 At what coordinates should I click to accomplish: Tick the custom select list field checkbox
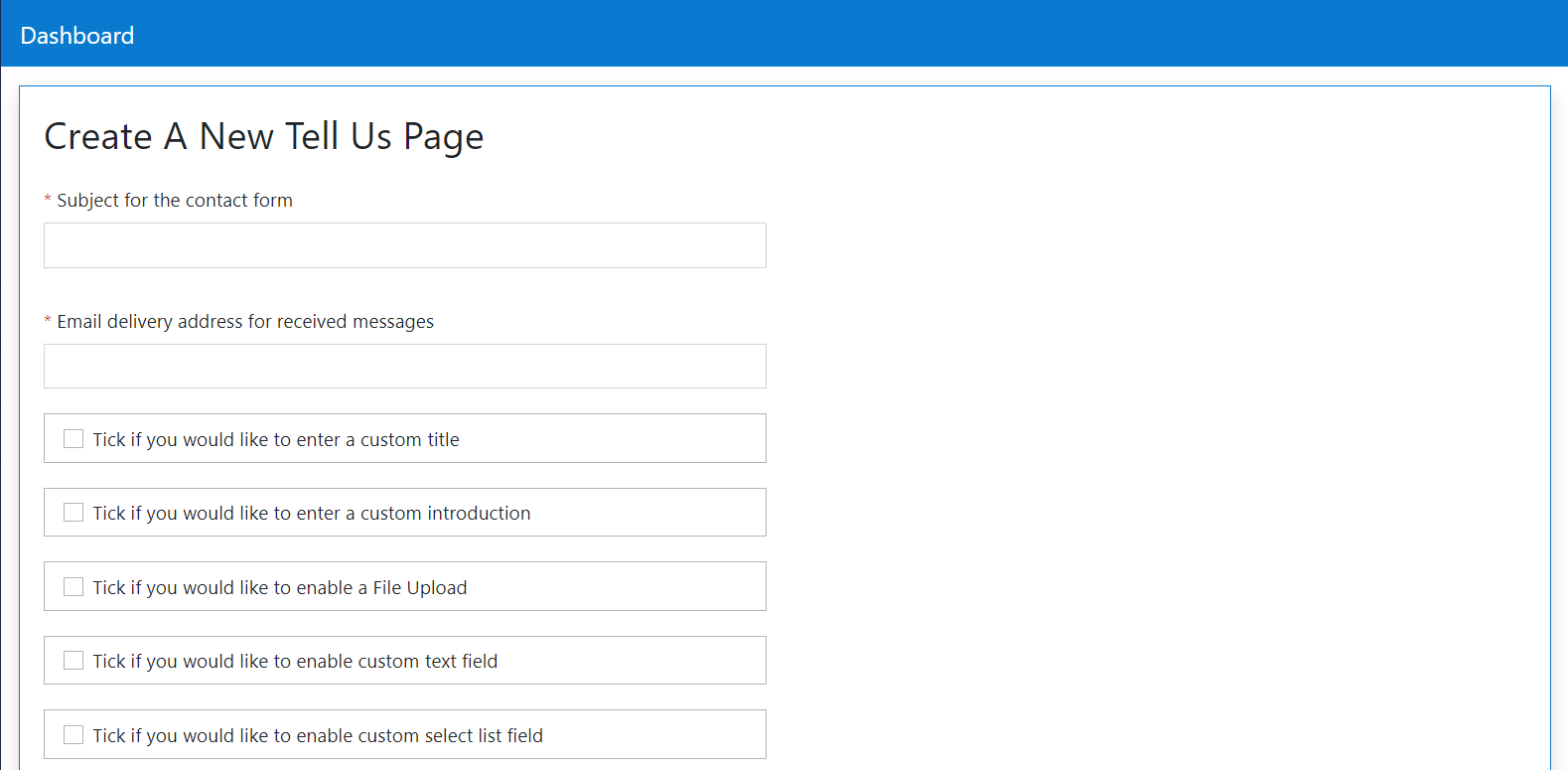click(x=73, y=735)
